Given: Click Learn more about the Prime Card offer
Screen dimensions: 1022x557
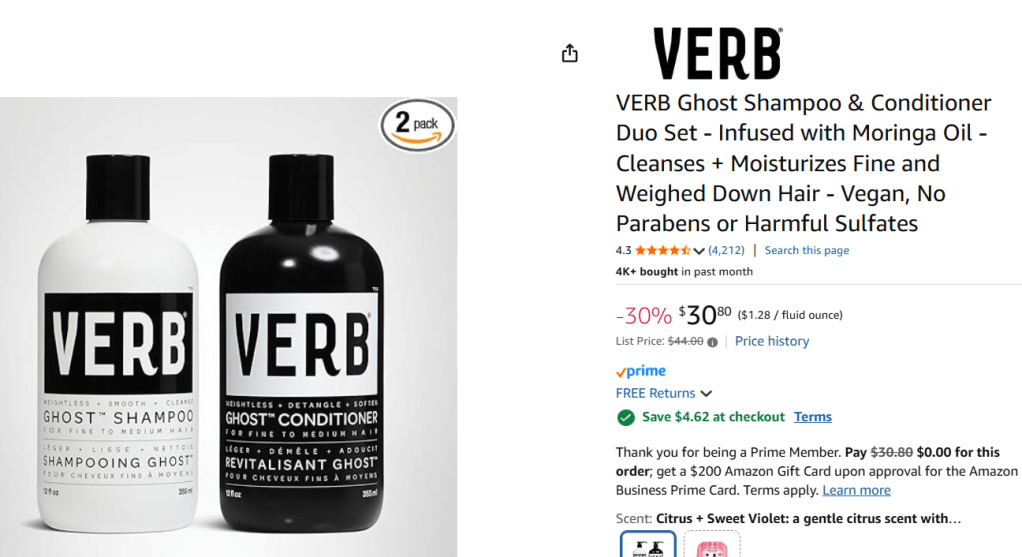Looking at the screenshot, I should 856,490.
